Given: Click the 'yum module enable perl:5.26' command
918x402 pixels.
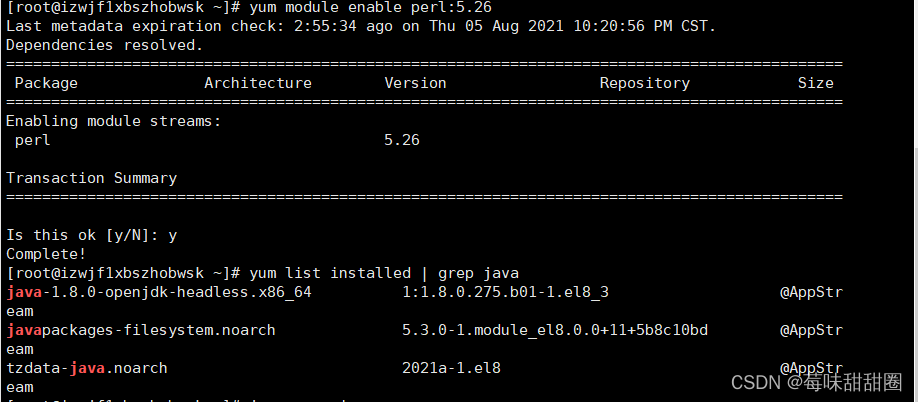Looking at the screenshot, I should [x=370, y=8].
